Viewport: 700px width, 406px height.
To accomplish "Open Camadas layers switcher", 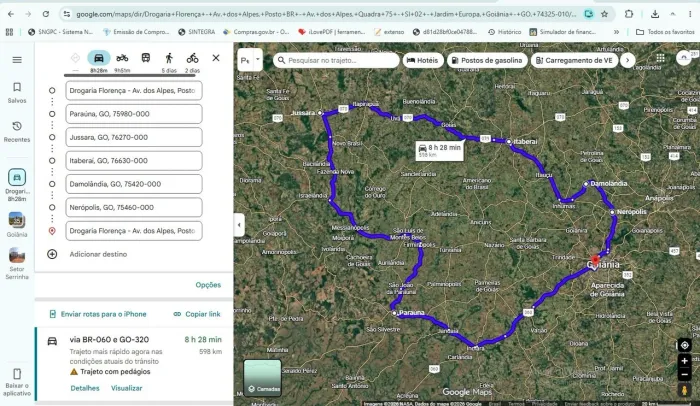I will click(x=262, y=377).
